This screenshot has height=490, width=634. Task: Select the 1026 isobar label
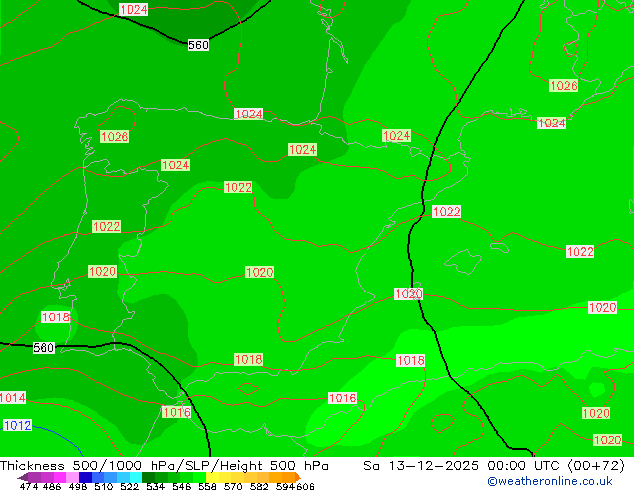564,86
